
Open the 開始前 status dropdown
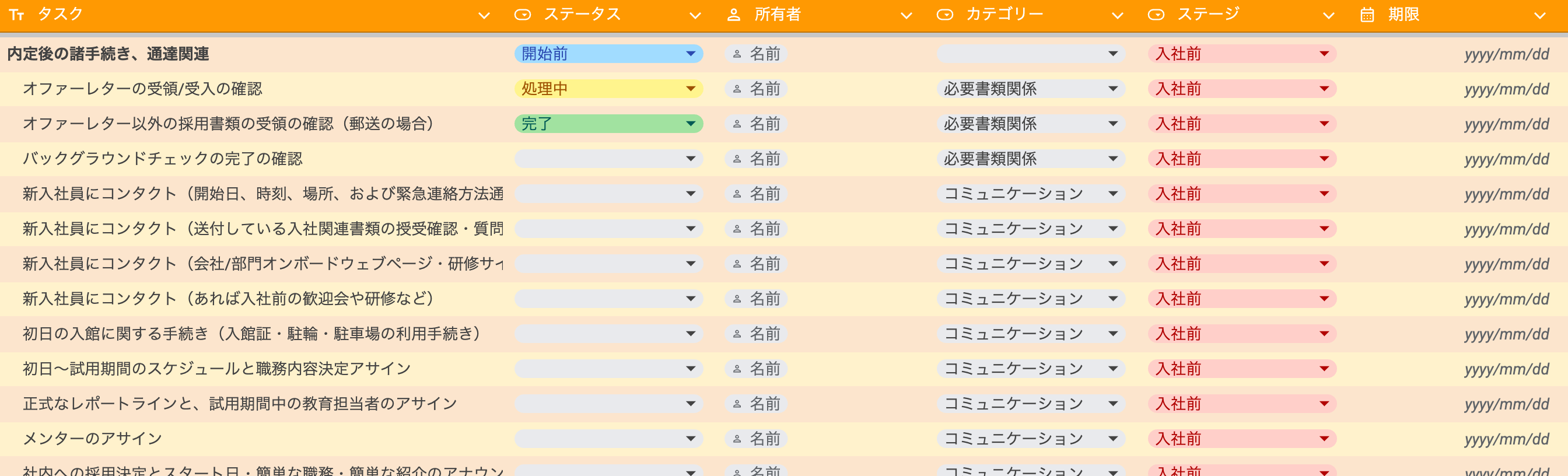[x=608, y=54]
